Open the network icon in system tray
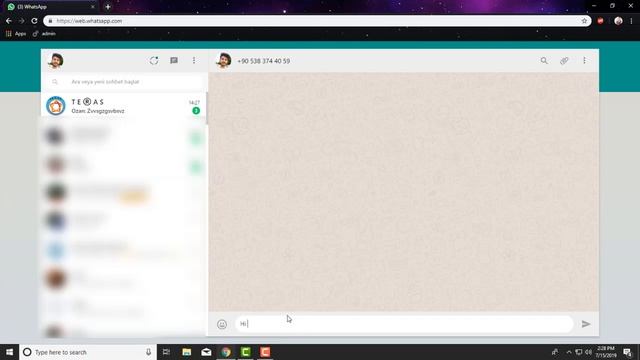Viewport: 640px width, 360px height. (x=578, y=352)
